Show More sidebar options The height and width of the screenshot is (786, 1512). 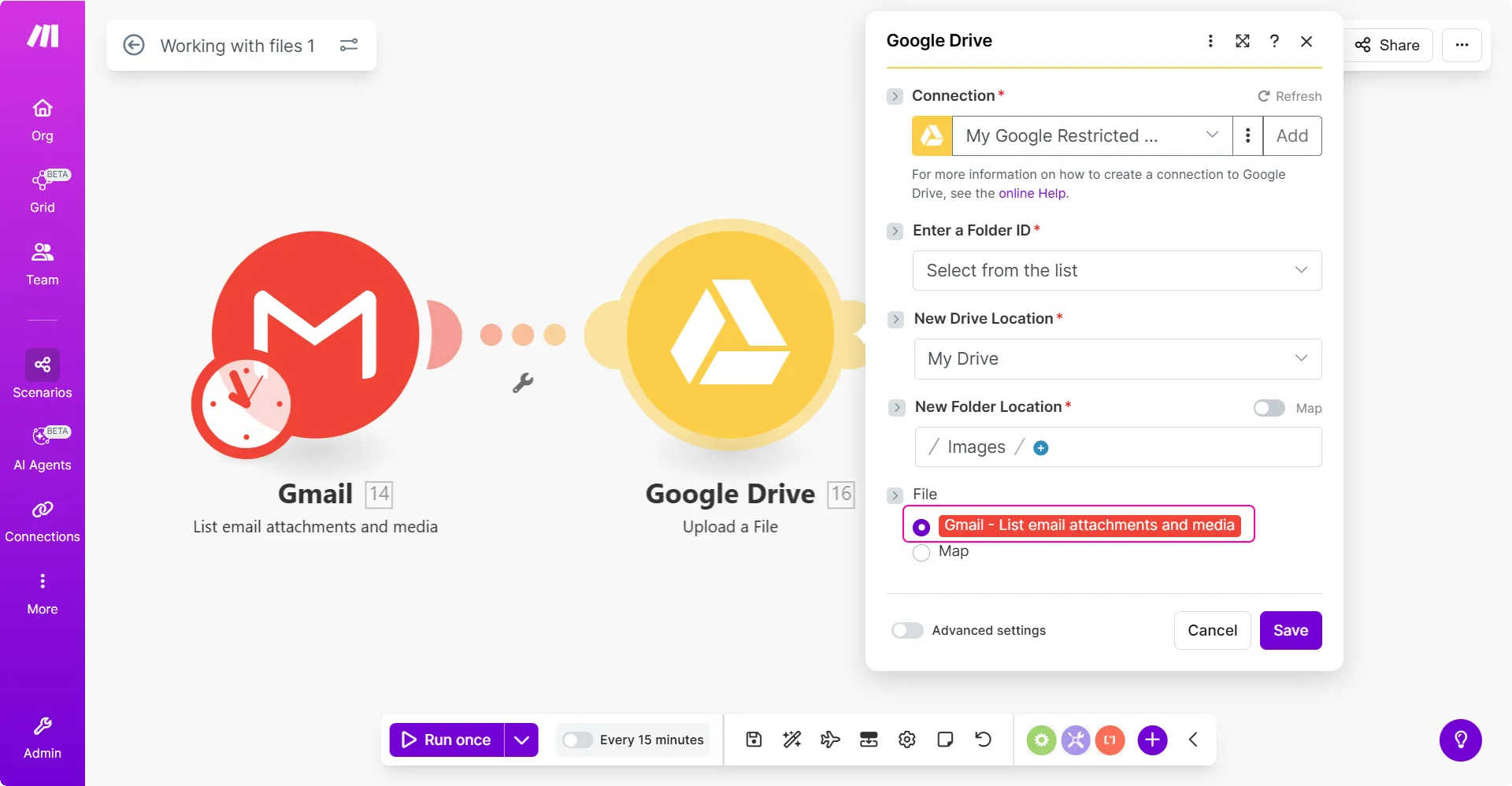tap(43, 594)
